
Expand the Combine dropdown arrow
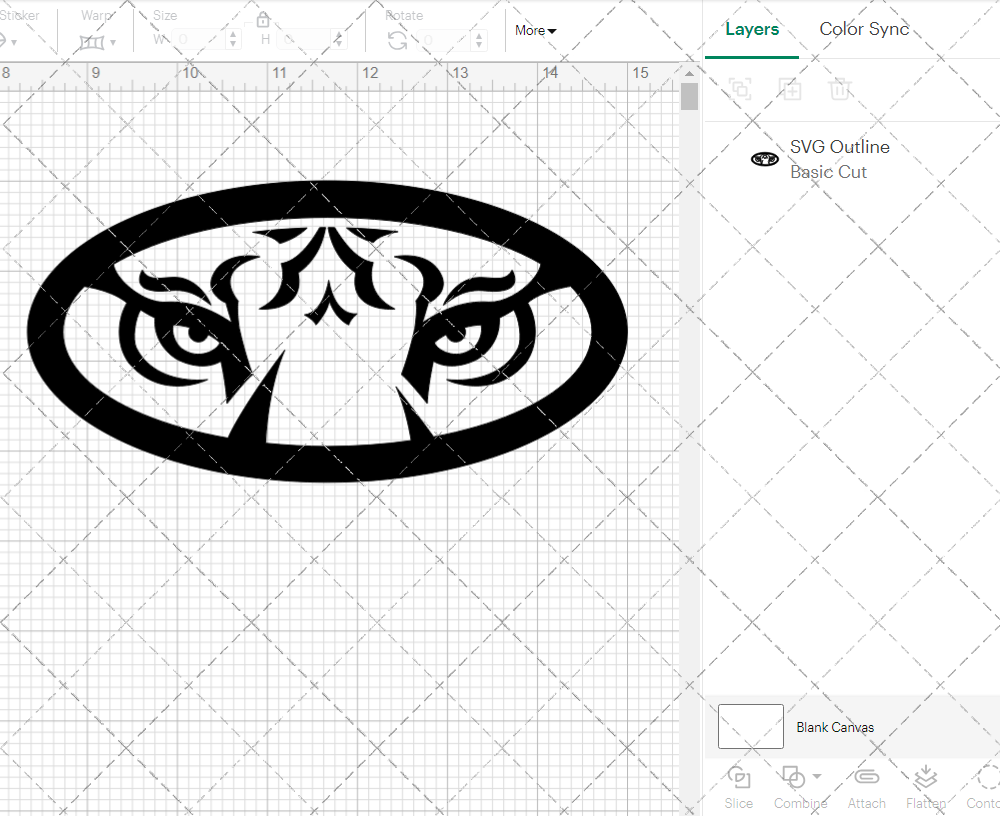coord(817,776)
